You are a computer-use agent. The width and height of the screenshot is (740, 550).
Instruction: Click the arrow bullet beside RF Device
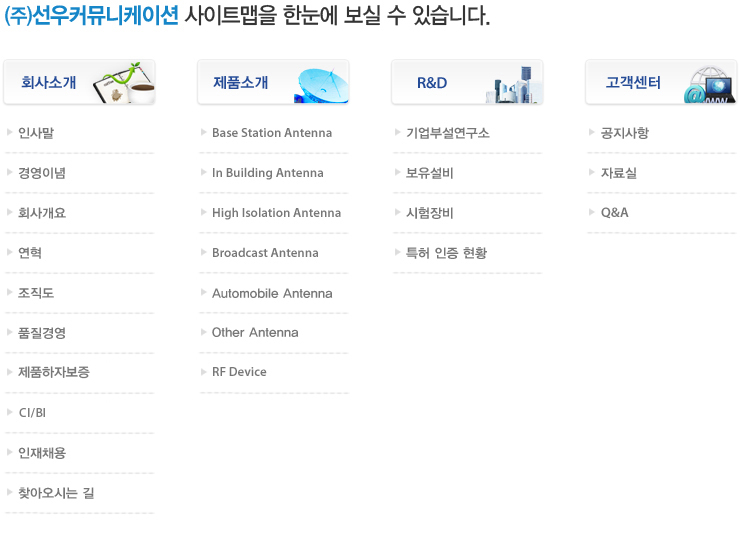tap(203, 372)
